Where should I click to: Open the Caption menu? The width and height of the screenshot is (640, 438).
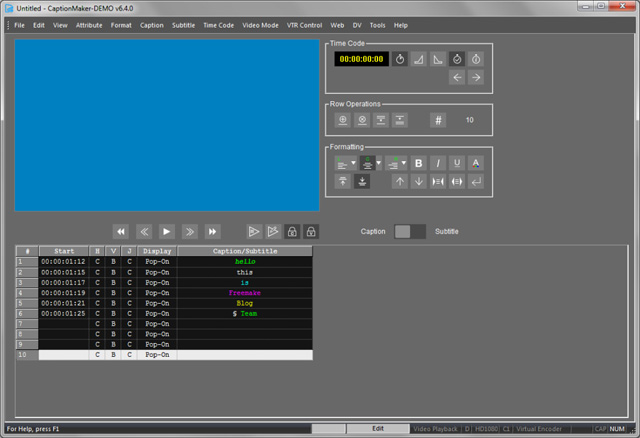[151, 25]
